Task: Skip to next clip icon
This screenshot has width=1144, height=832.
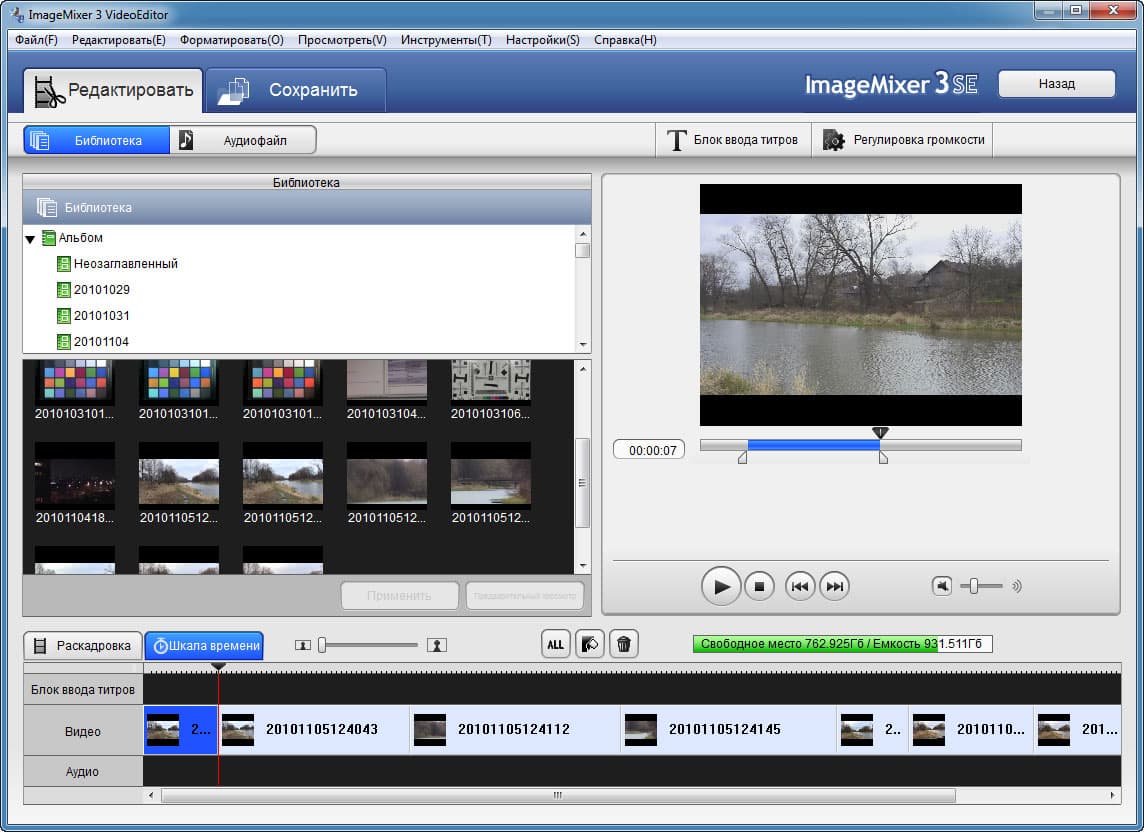Action: 835,586
